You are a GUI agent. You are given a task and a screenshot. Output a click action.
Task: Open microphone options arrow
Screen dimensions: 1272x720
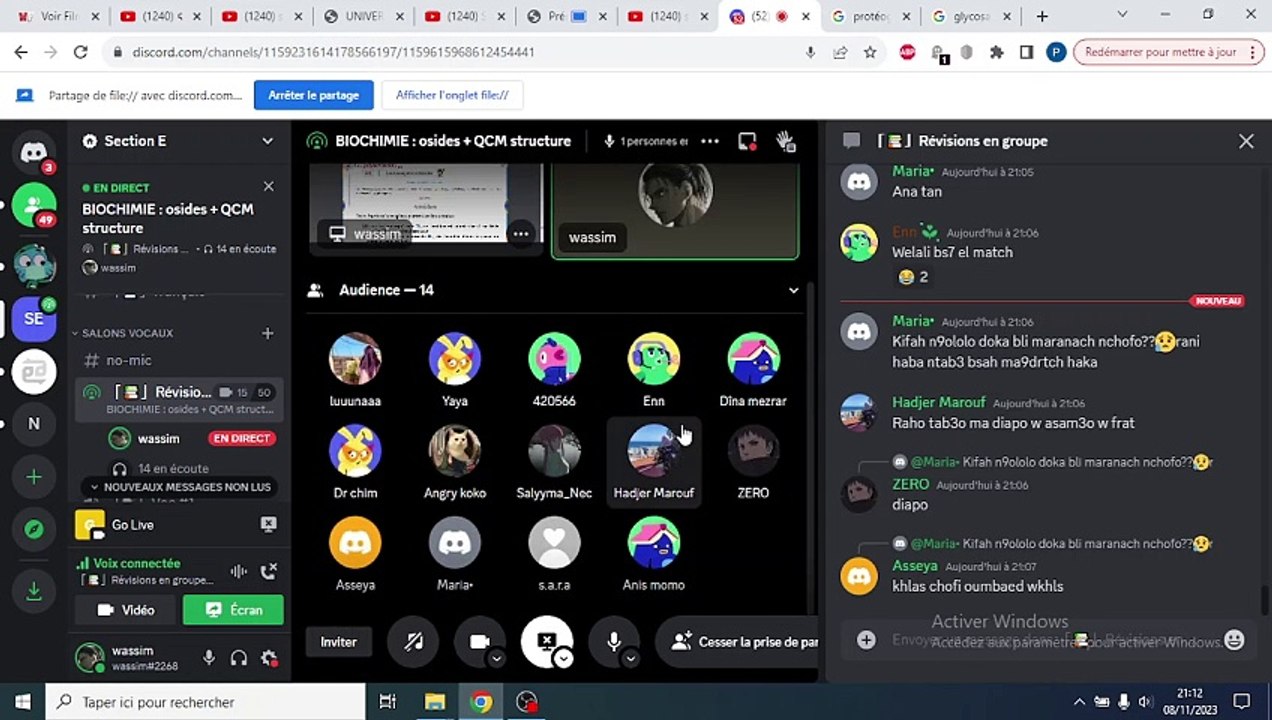[630, 658]
